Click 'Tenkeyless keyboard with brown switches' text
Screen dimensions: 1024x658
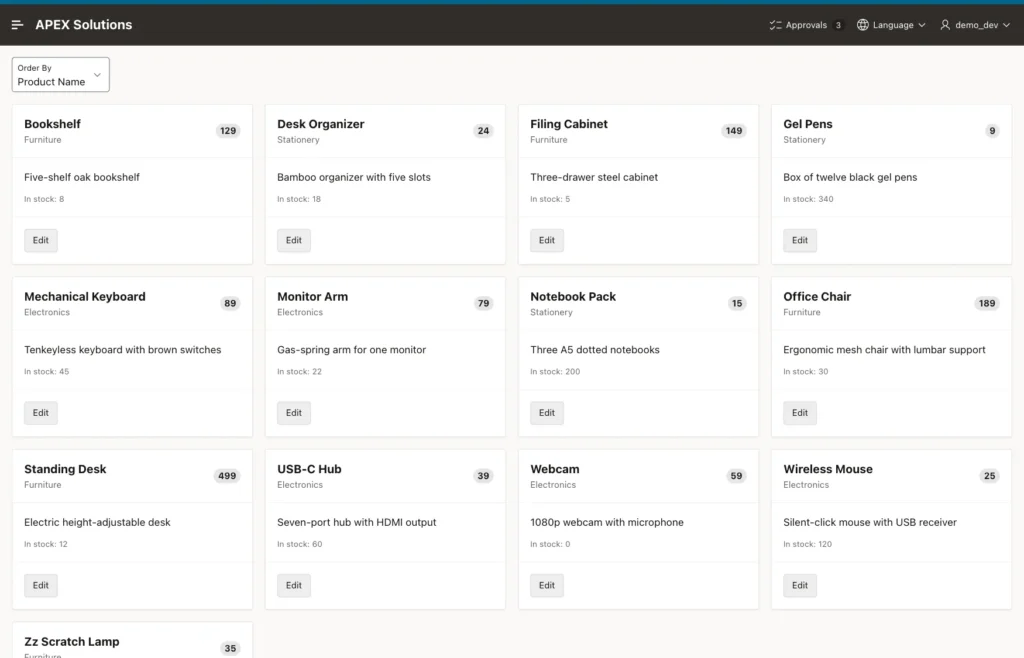click(123, 350)
